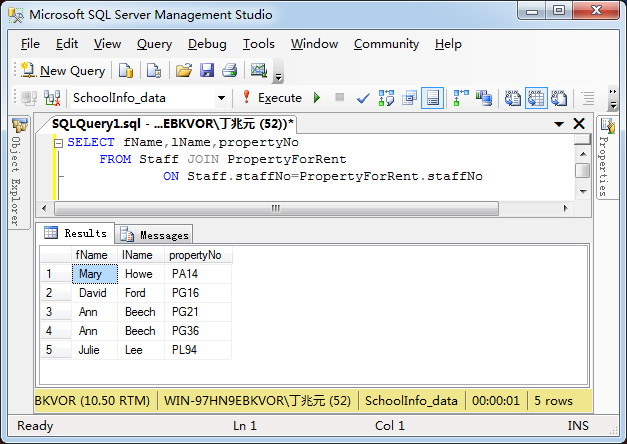Open the Help menu

448,44
